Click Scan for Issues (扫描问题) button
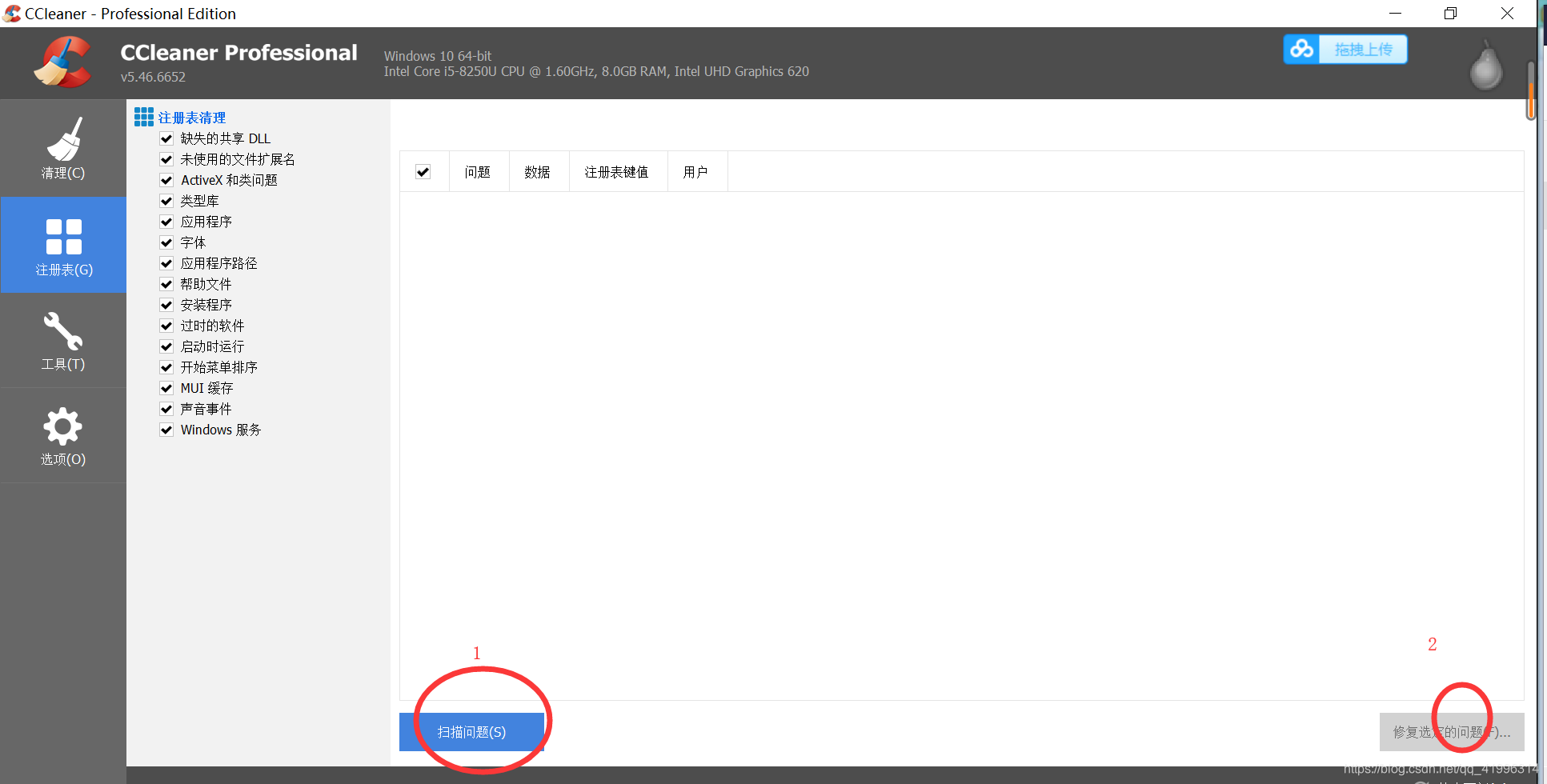 click(x=471, y=732)
